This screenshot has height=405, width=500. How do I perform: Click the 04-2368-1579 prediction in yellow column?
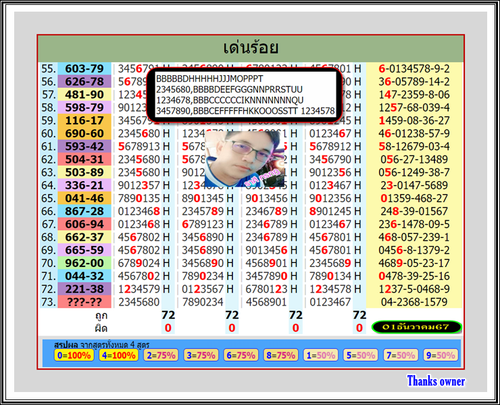(414, 302)
